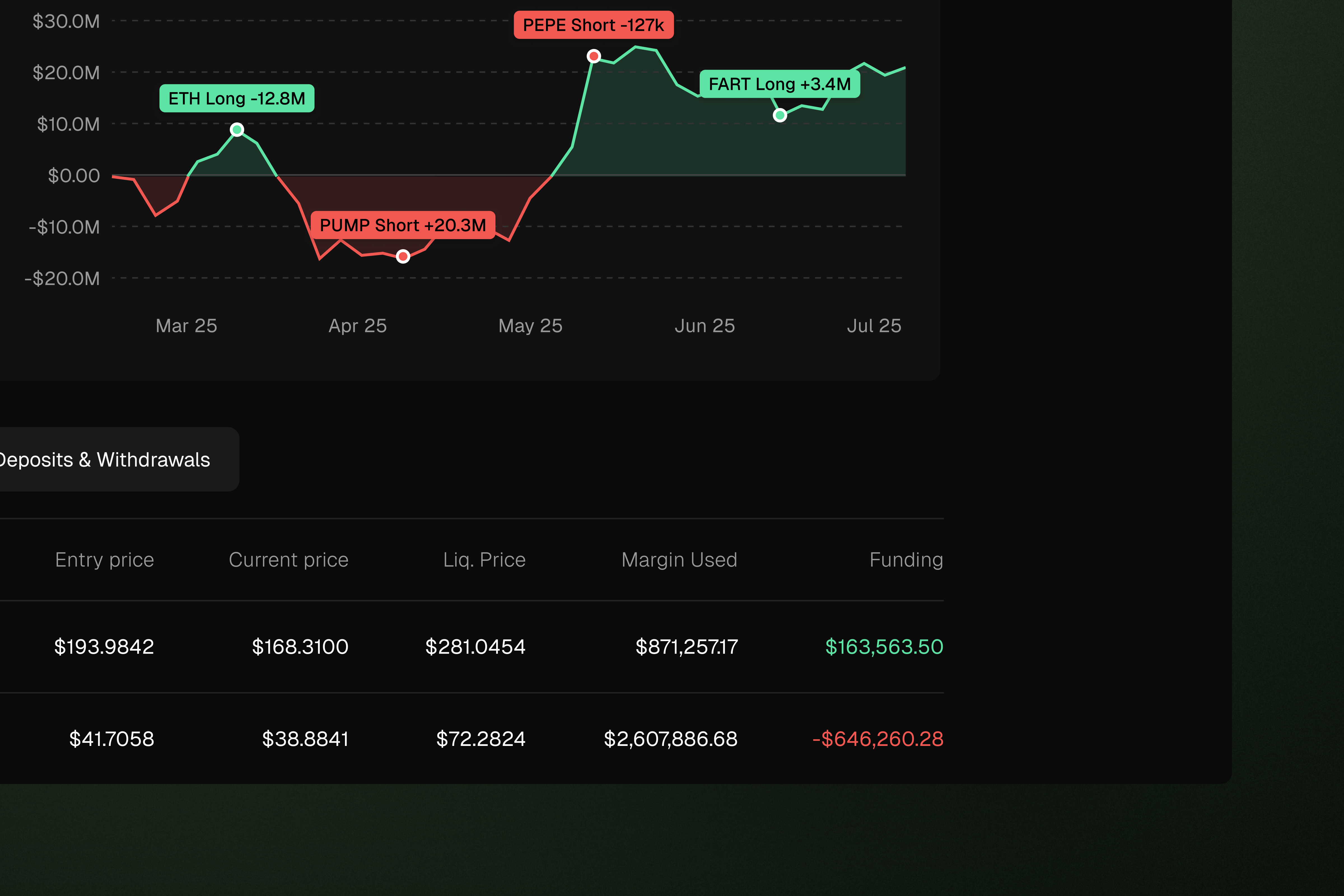Click the Funding column header
This screenshot has height=896, width=1344.
click(x=906, y=560)
